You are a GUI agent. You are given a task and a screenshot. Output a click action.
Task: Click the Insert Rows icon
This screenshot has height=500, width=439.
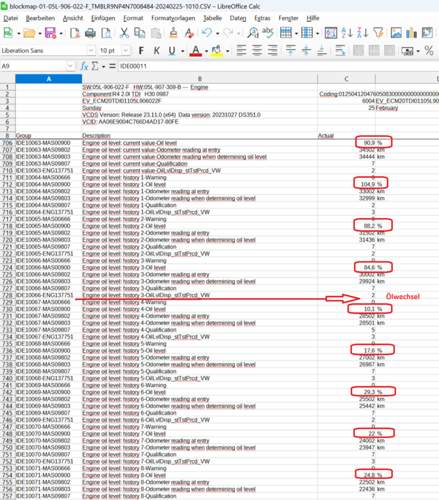click(x=286, y=33)
